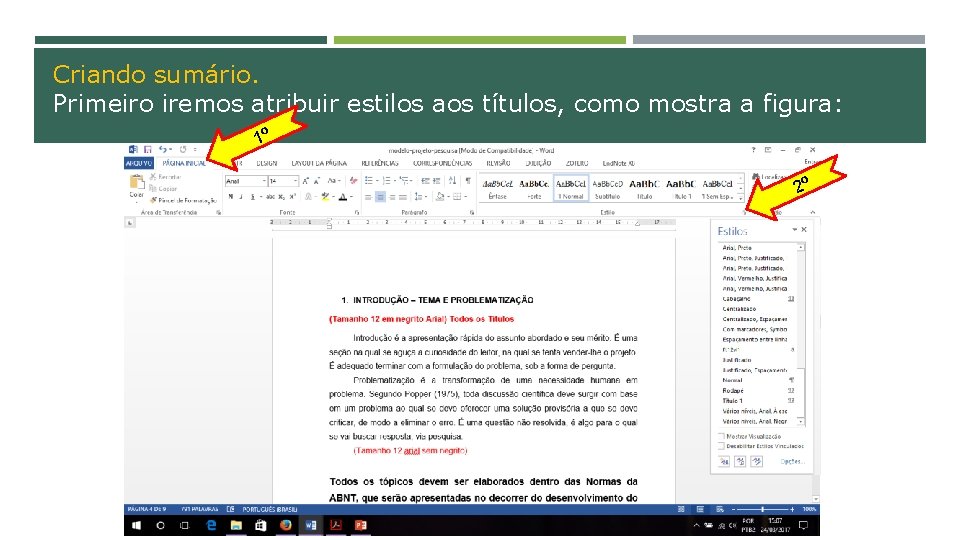Click the justify text icon

point(403,197)
